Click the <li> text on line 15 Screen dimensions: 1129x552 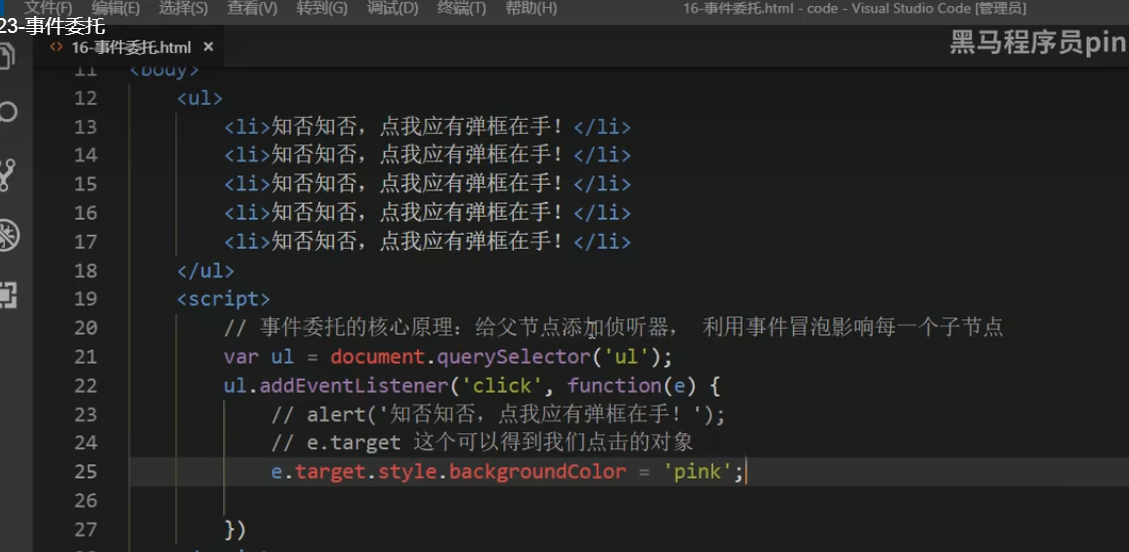click(x=427, y=184)
